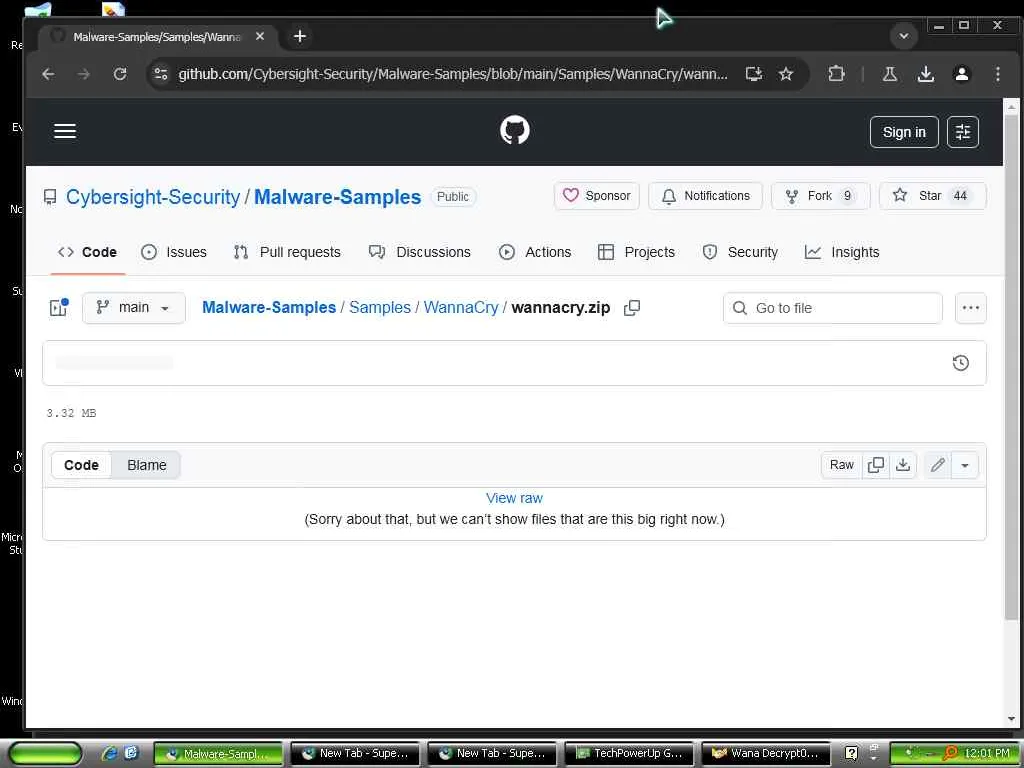This screenshot has width=1024, height=768.
Task: Click View raw link
Action: pyautogui.click(x=515, y=498)
